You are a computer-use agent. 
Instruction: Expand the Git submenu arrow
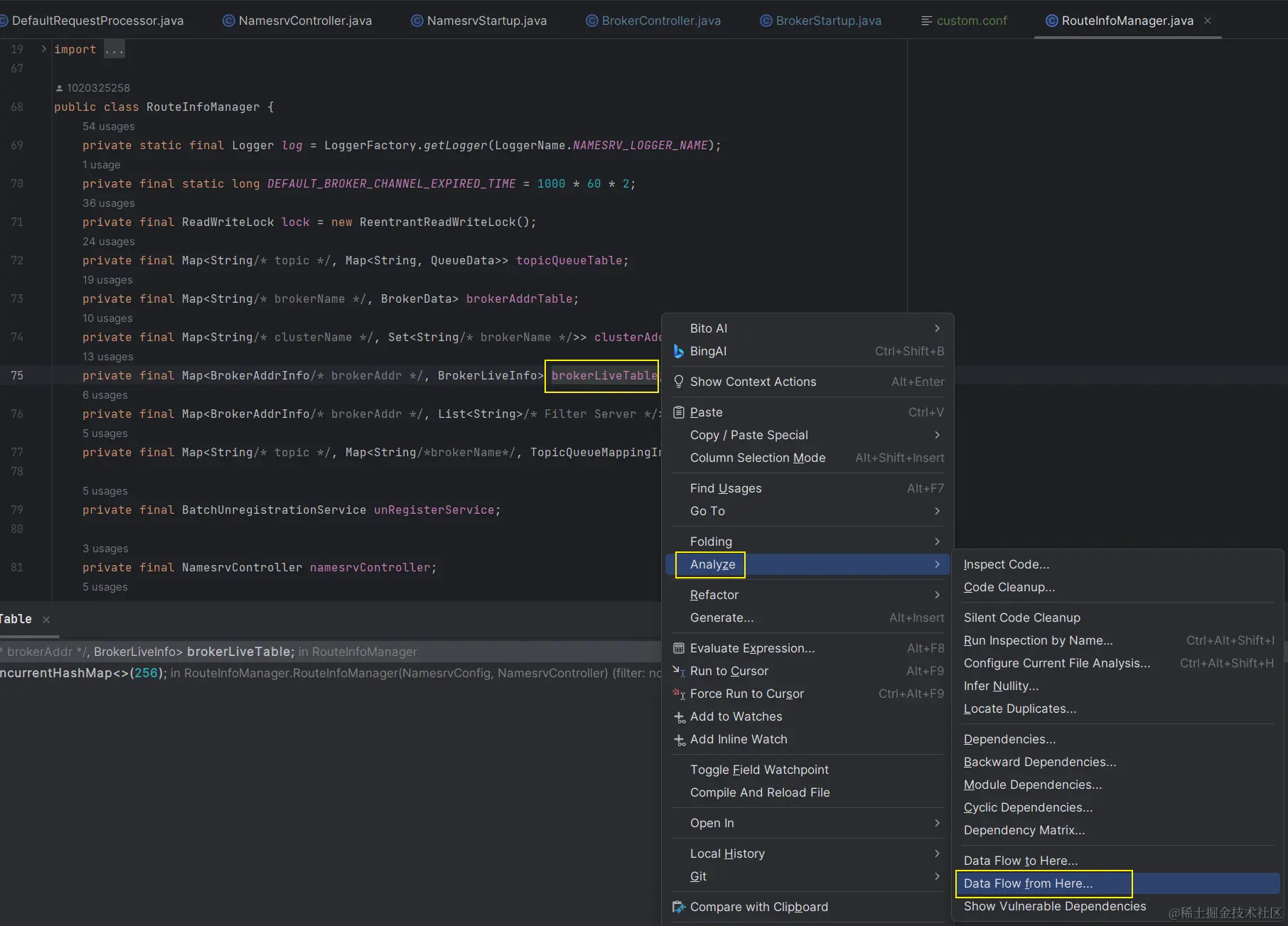coord(938,876)
